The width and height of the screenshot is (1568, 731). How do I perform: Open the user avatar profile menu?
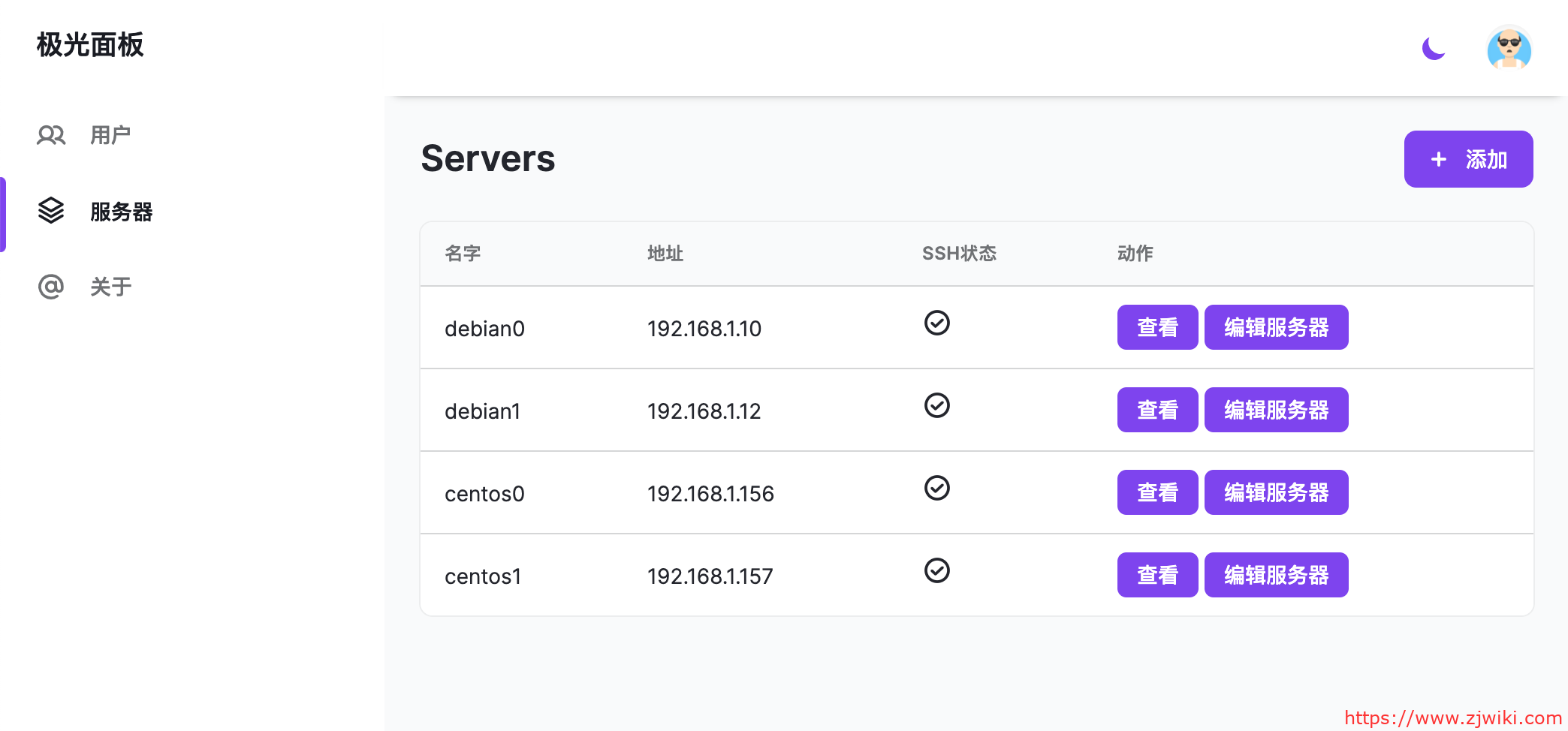1509,49
